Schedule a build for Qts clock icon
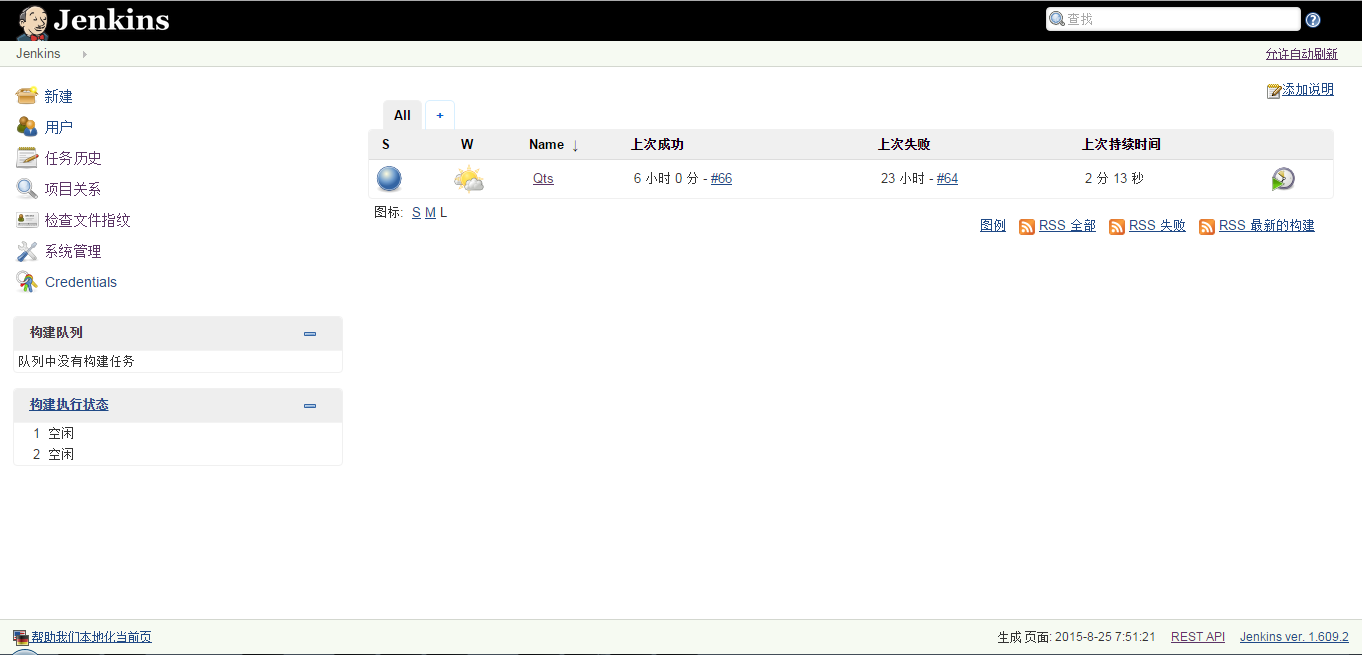Image resolution: width=1362 pixels, height=655 pixels. 1283,179
